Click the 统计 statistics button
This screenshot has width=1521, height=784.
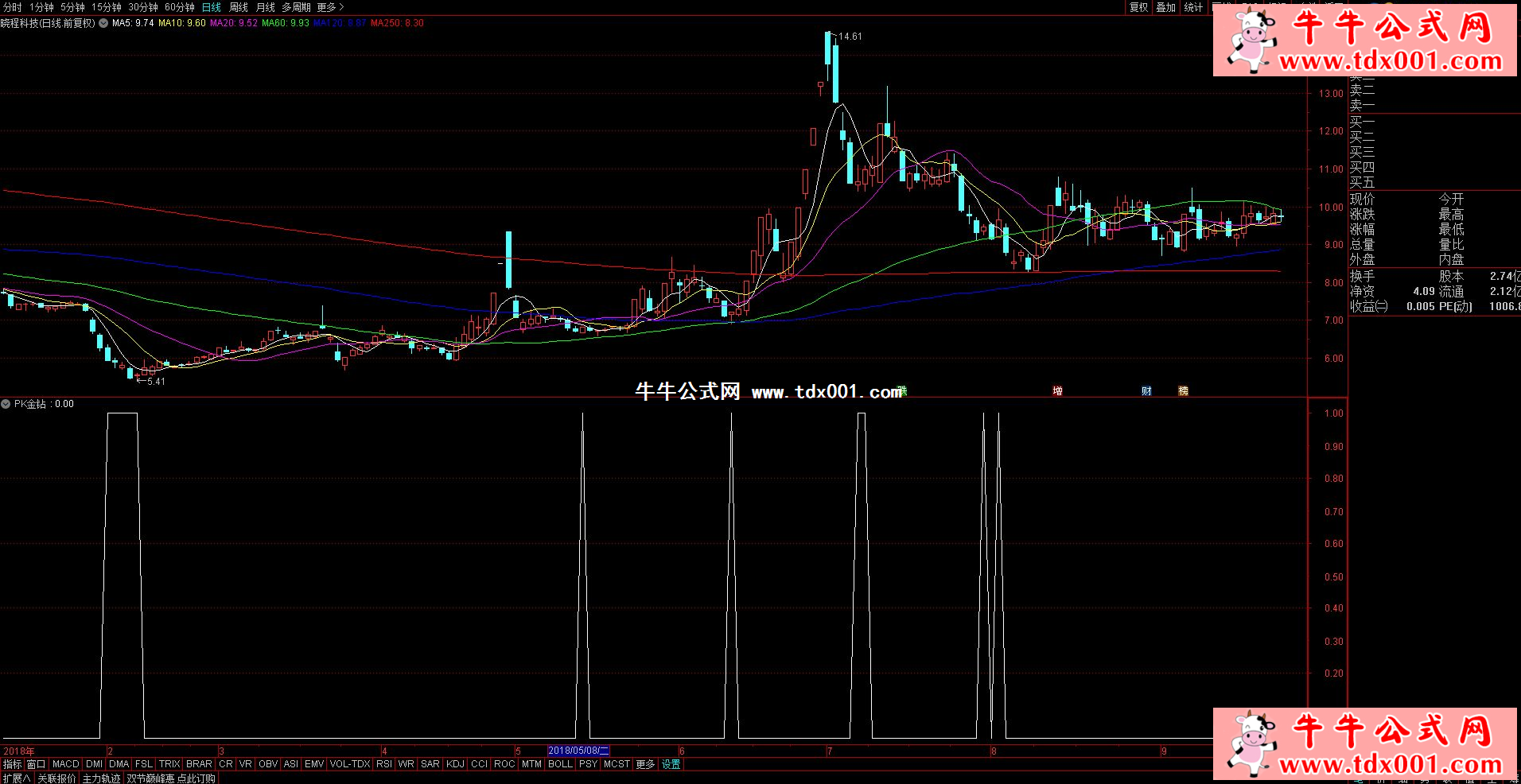1193,7
